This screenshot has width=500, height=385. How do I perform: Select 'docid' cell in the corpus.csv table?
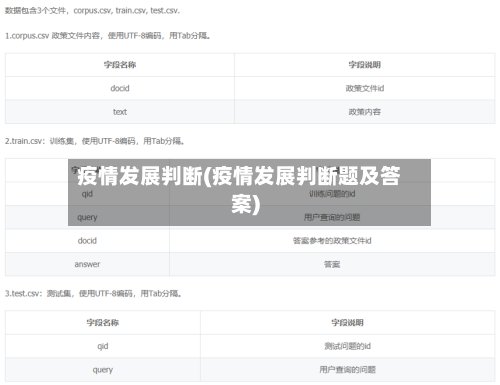tap(120, 88)
